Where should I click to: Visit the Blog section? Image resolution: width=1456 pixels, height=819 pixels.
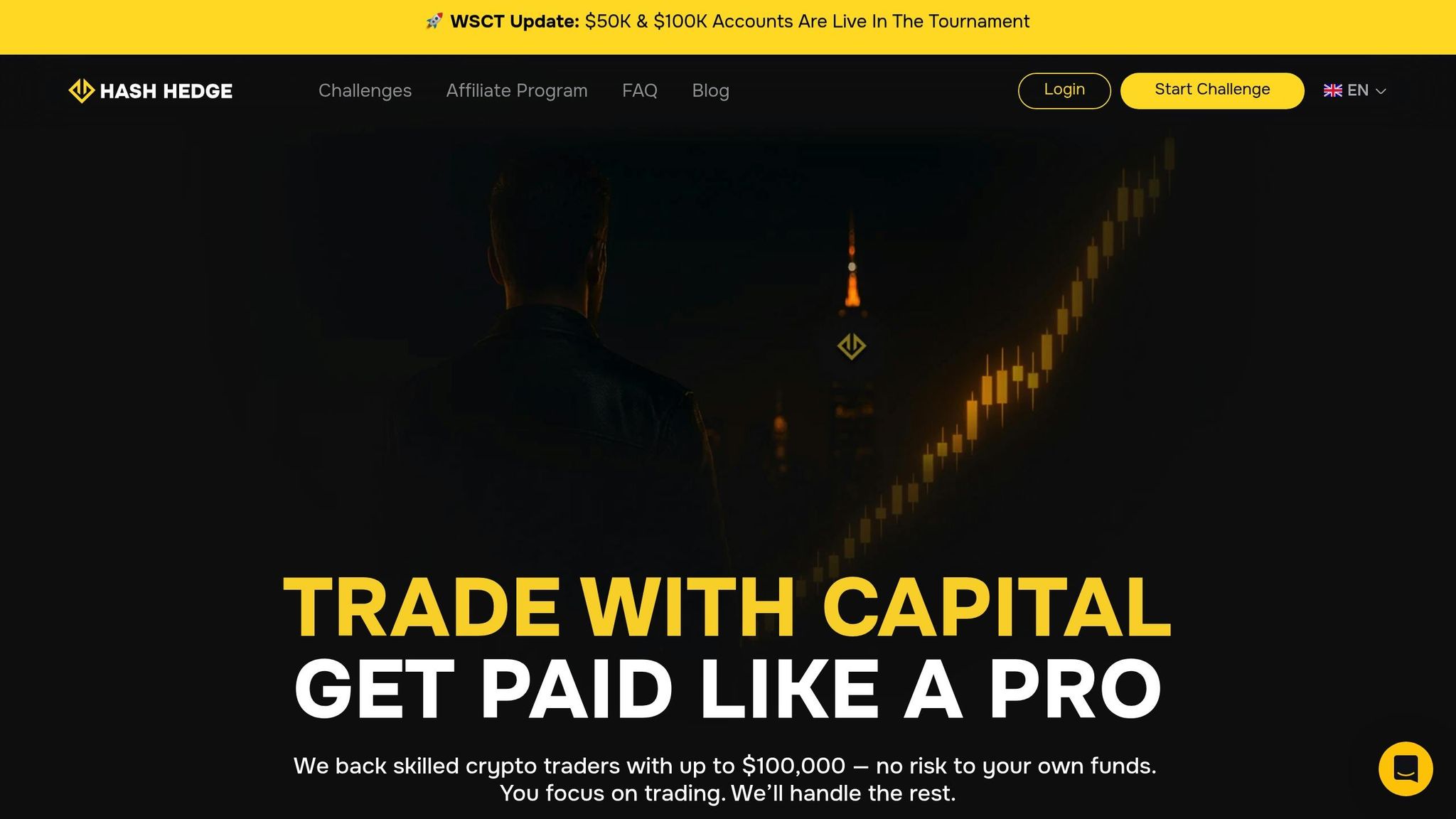pyautogui.click(x=710, y=91)
